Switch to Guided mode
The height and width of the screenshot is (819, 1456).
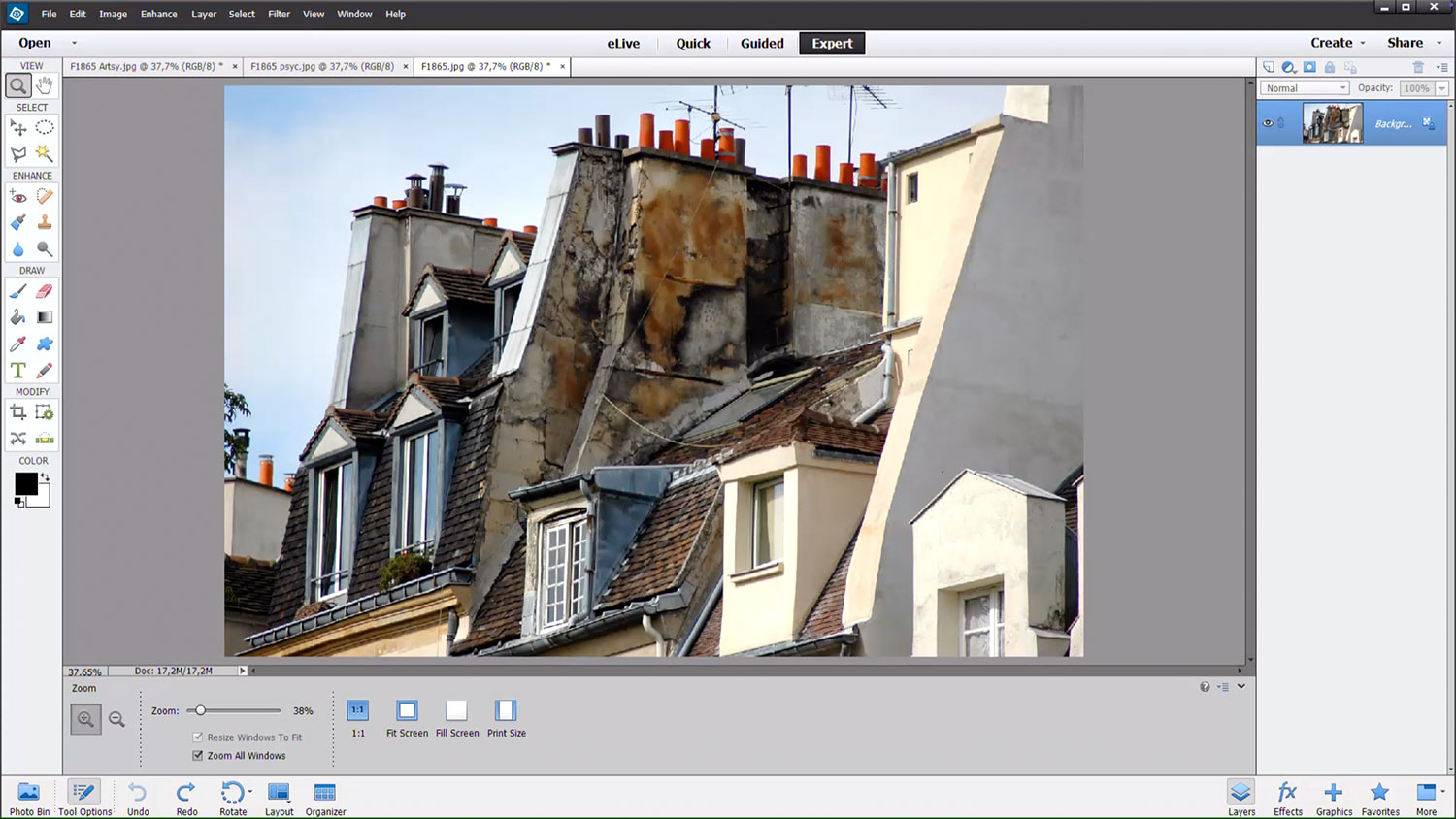coord(762,44)
